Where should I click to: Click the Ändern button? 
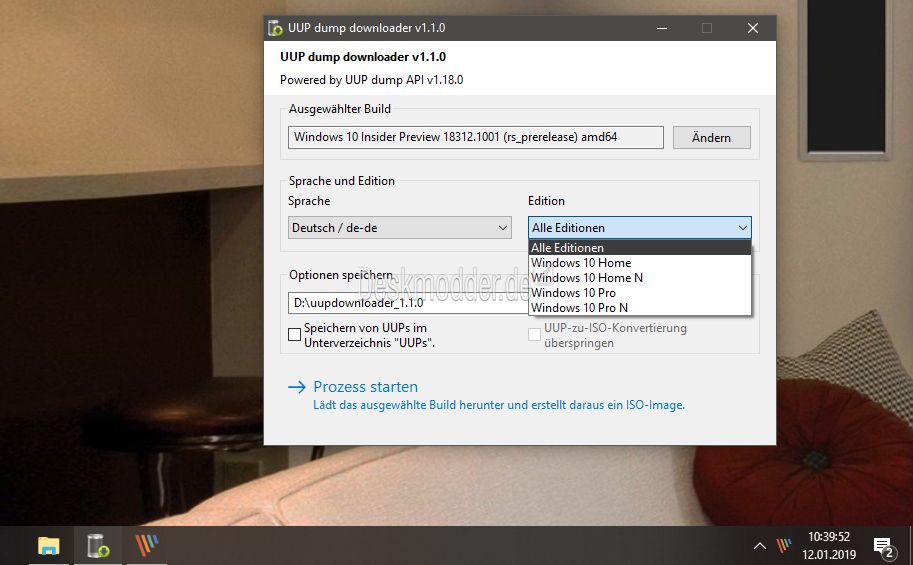[712, 137]
